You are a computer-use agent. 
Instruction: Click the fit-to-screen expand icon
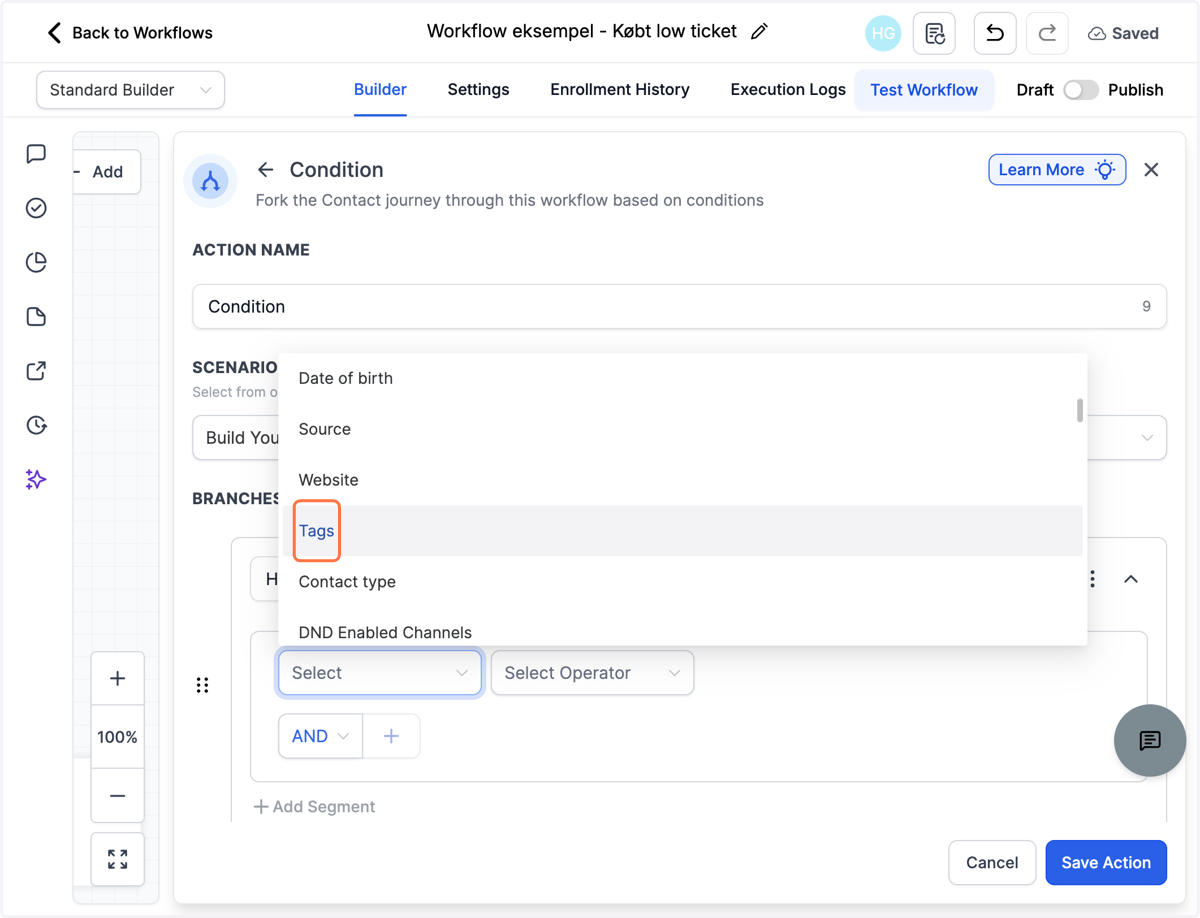click(117, 859)
